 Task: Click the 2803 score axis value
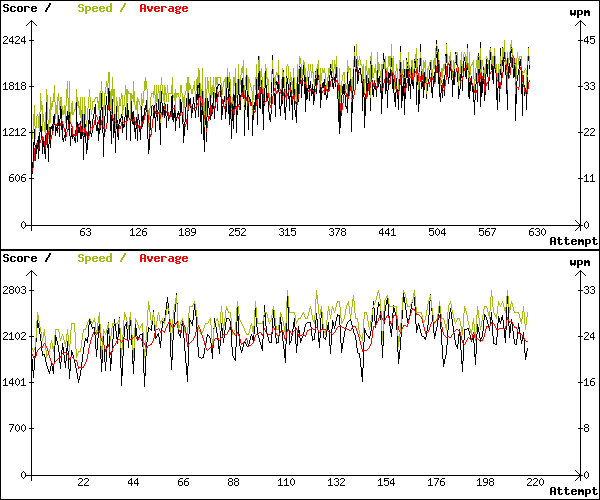coord(15,290)
